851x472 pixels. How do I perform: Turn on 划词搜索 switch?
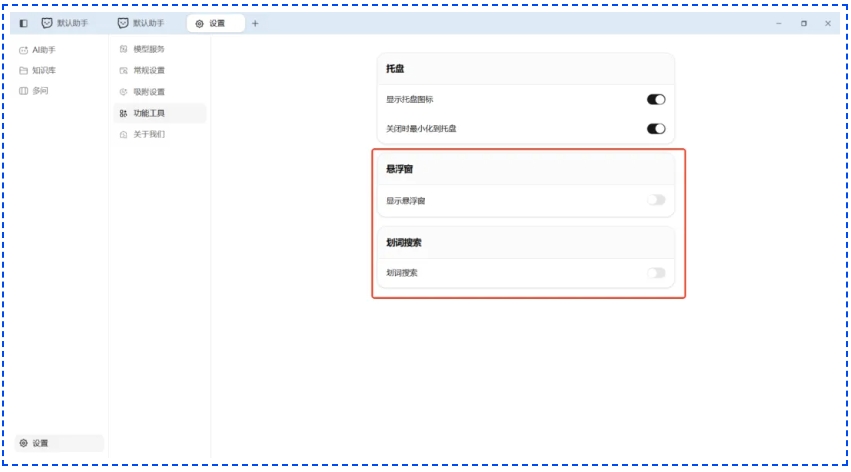click(x=656, y=273)
